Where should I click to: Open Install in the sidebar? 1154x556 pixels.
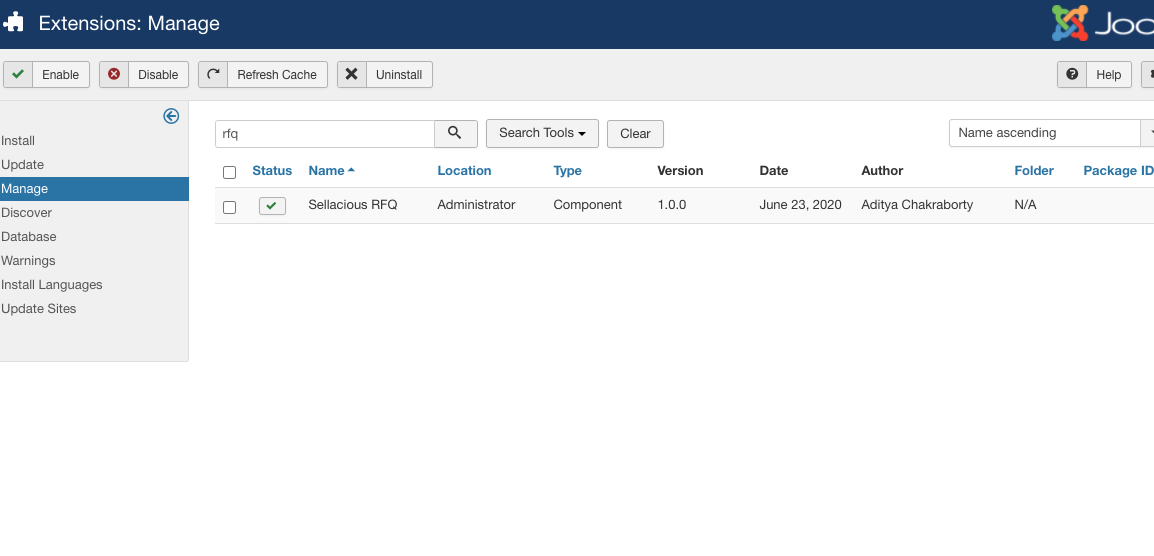click(18, 141)
